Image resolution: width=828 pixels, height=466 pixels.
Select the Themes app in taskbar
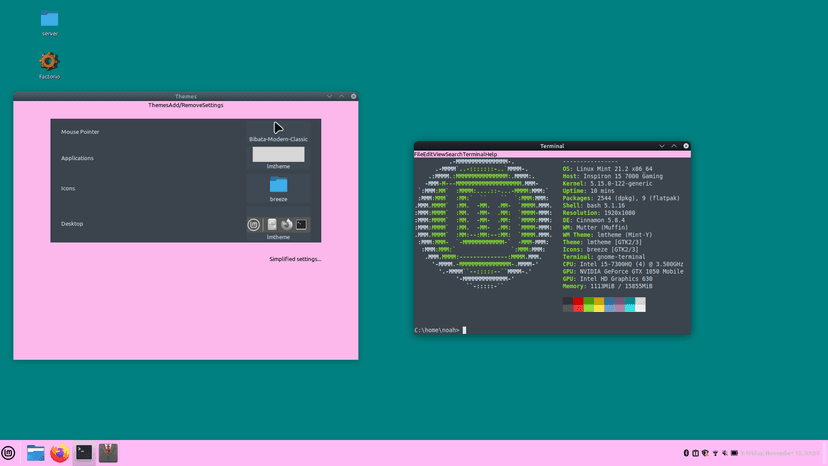click(x=108, y=453)
